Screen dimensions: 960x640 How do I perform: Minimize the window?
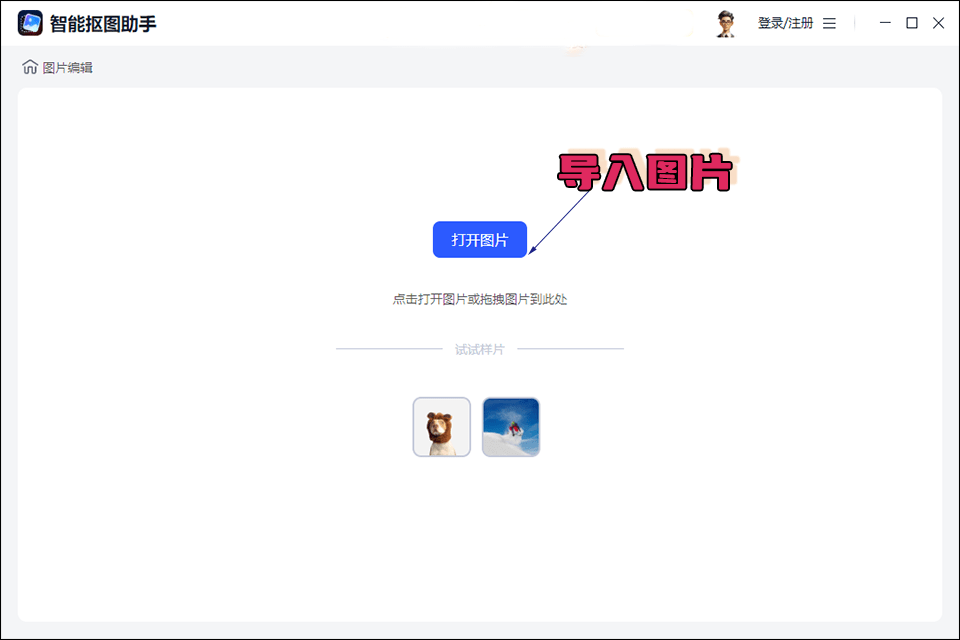click(x=885, y=23)
